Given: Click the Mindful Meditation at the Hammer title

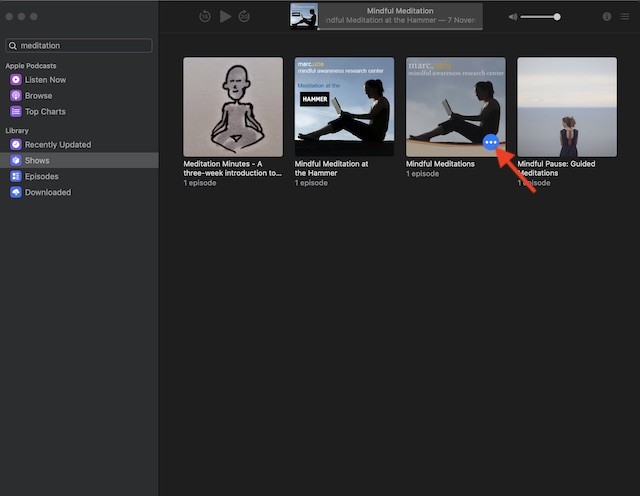Looking at the screenshot, I should [331, 168].
